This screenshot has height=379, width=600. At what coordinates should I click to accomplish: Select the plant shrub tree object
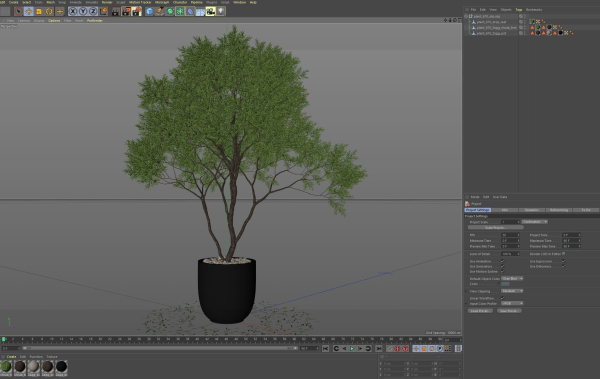pyautogui.click(x=497, y=28)
